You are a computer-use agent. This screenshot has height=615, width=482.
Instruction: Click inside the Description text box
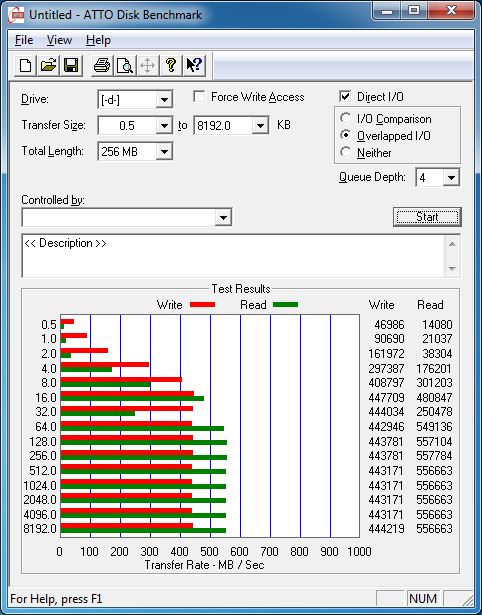click(x=234, y=256)
